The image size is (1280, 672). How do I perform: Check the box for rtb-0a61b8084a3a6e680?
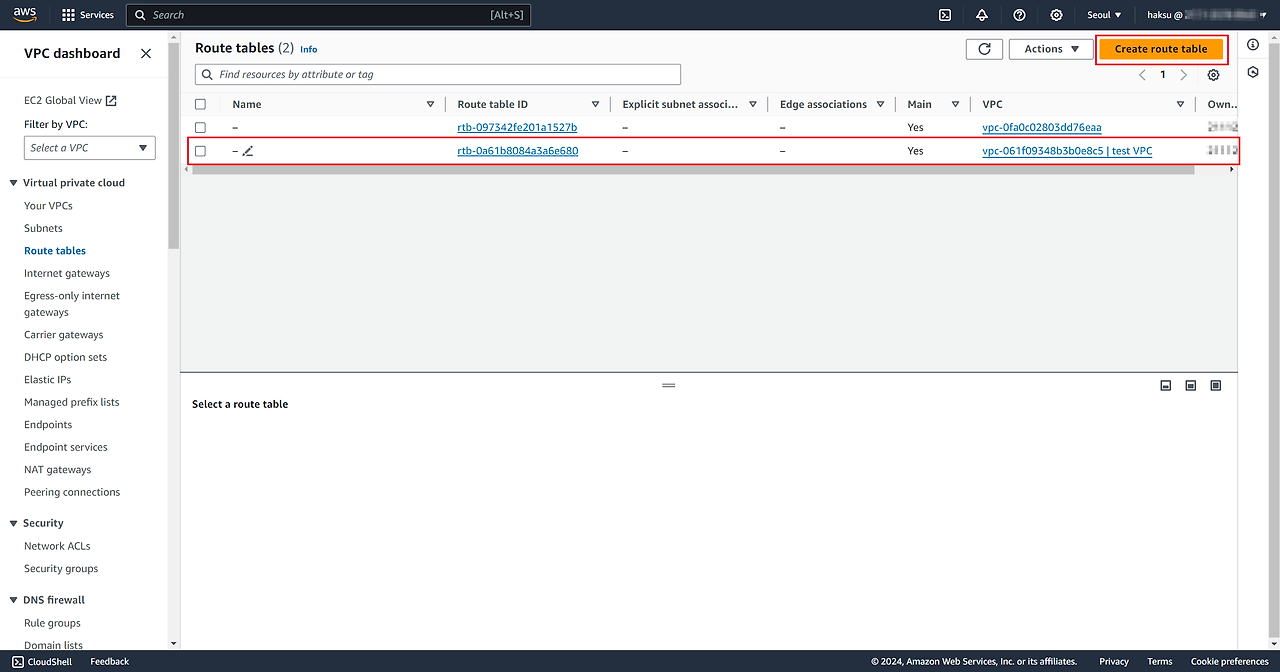201,151
